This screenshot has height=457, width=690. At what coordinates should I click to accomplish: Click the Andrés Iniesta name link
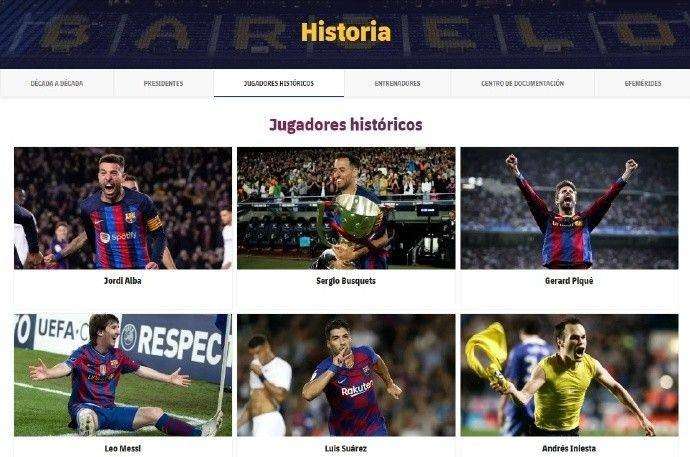(x=569, y=448)
